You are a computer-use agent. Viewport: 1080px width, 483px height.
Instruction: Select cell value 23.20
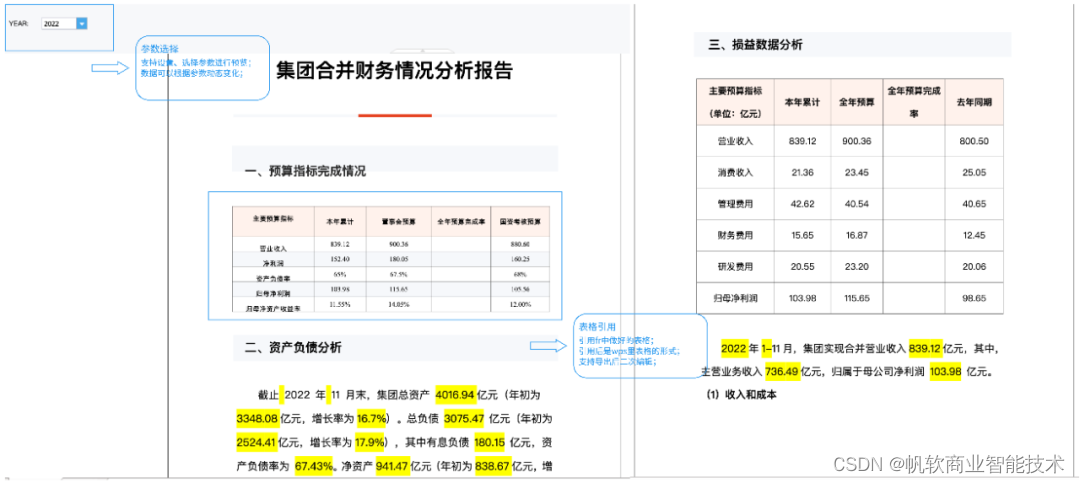tap(856, 267)
